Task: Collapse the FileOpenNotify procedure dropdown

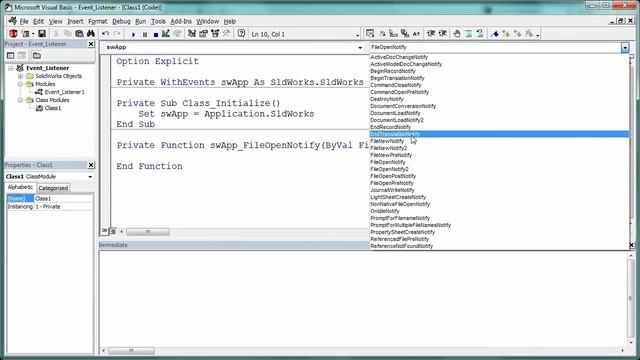Action: 625,48
